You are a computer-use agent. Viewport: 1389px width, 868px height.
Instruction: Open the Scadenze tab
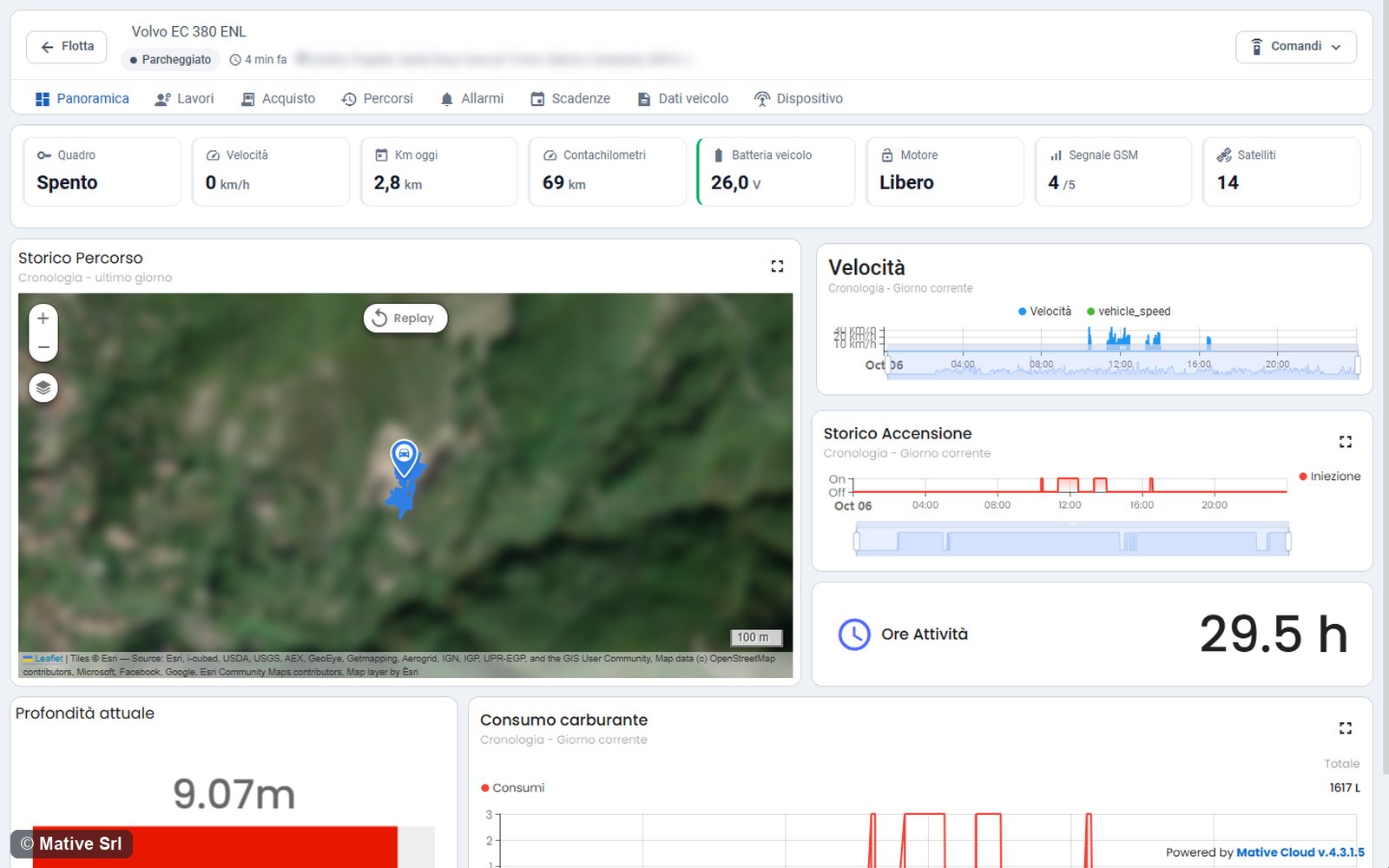(569, 99)
